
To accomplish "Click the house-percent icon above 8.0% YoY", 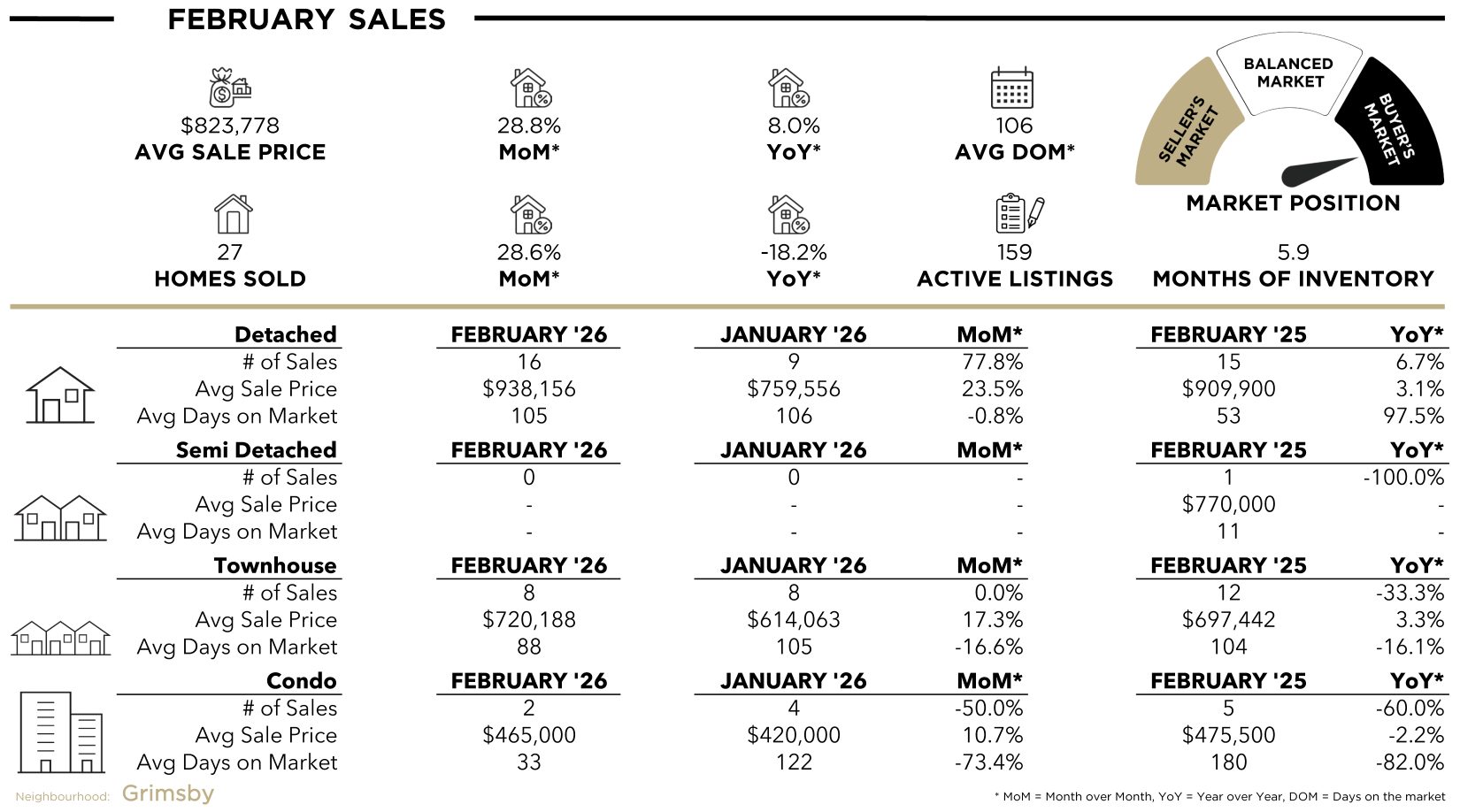I will (x=788, y=88).
